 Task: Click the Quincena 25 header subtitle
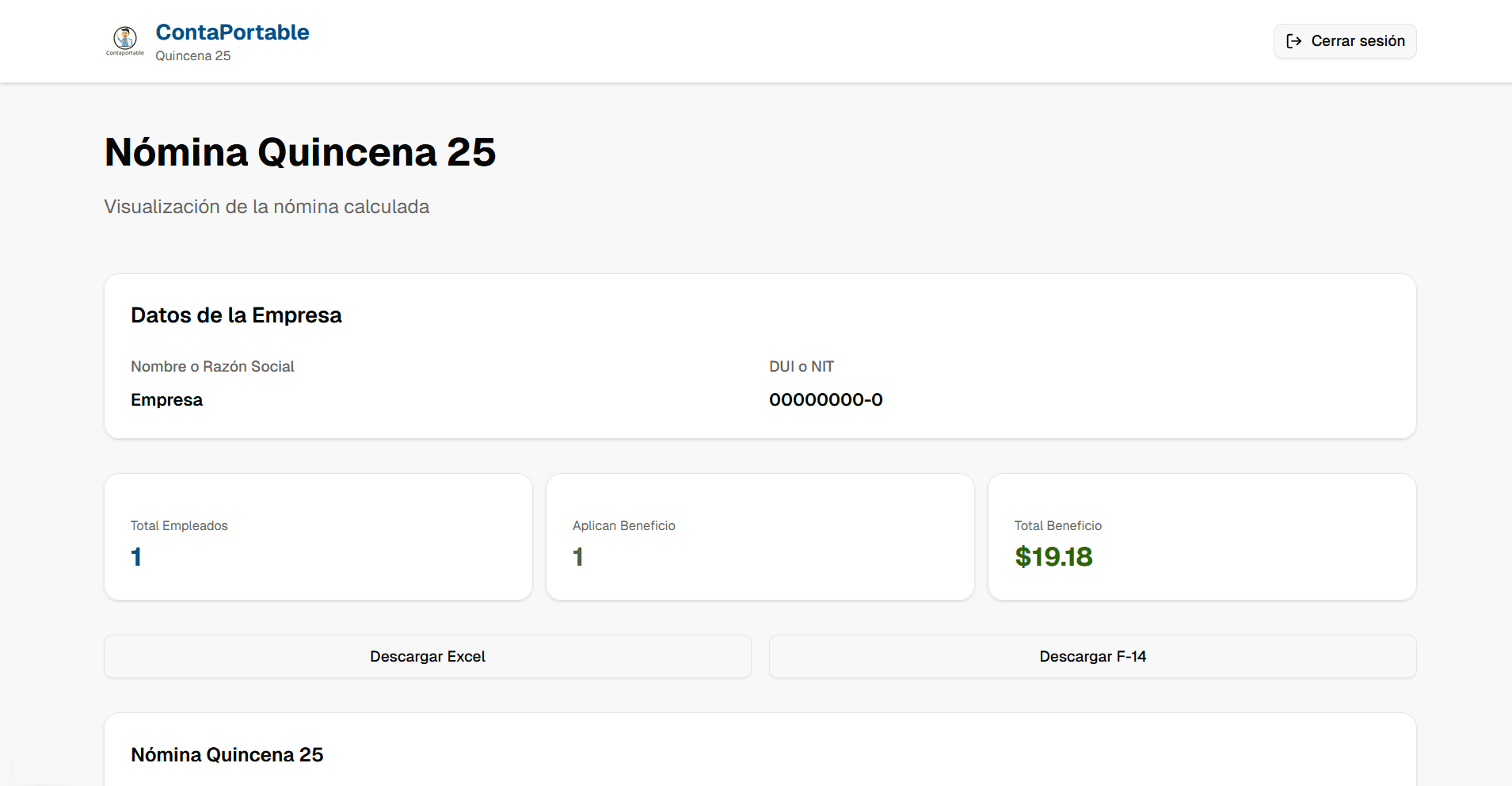(193, 55)
